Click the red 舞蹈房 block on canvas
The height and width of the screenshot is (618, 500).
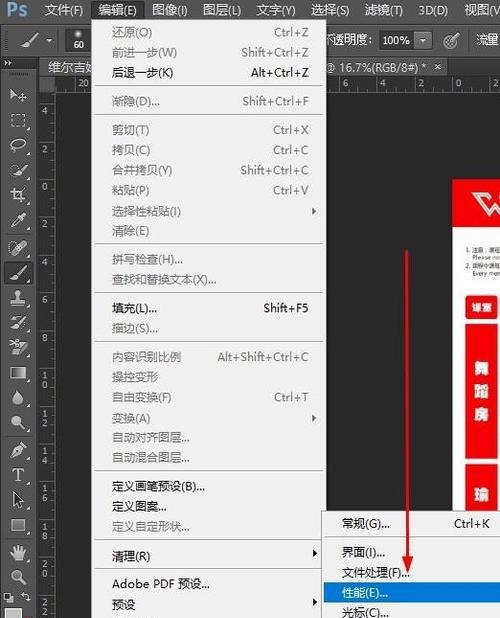481,391
